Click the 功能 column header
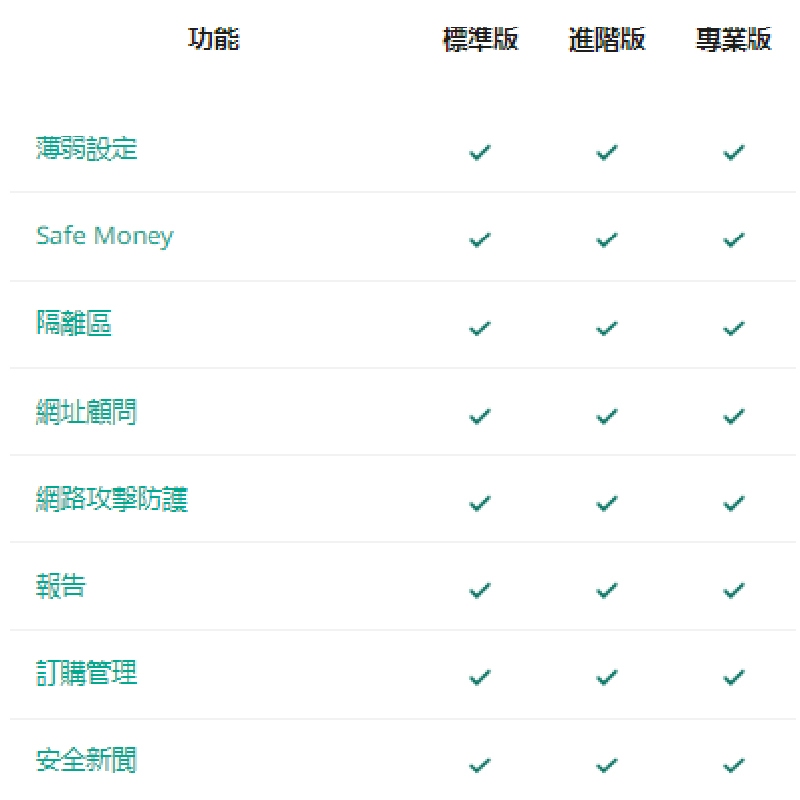800x800 pixels. pos(214,40)
